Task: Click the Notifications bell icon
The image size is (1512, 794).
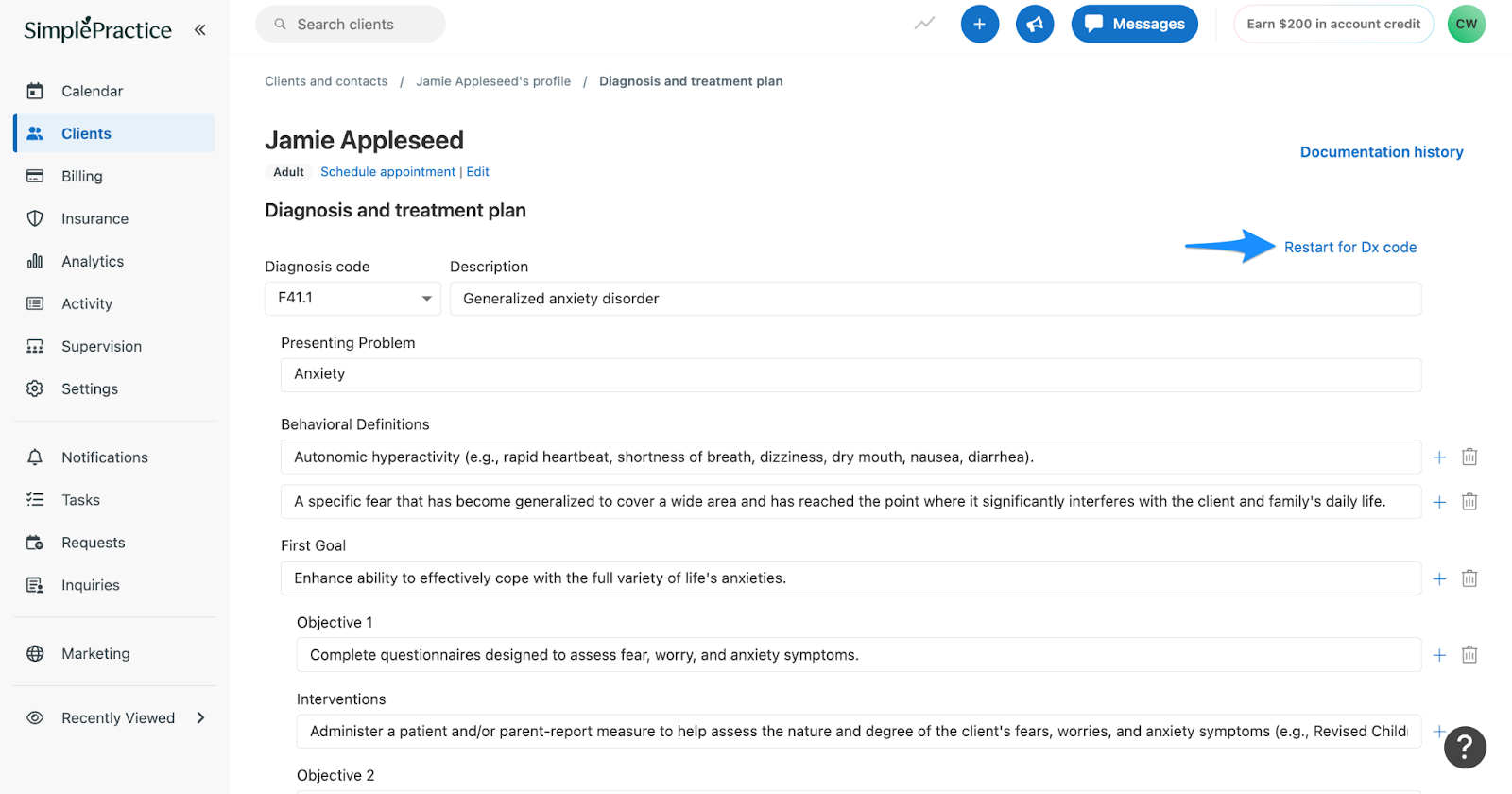Action: (x=35, y=457)
